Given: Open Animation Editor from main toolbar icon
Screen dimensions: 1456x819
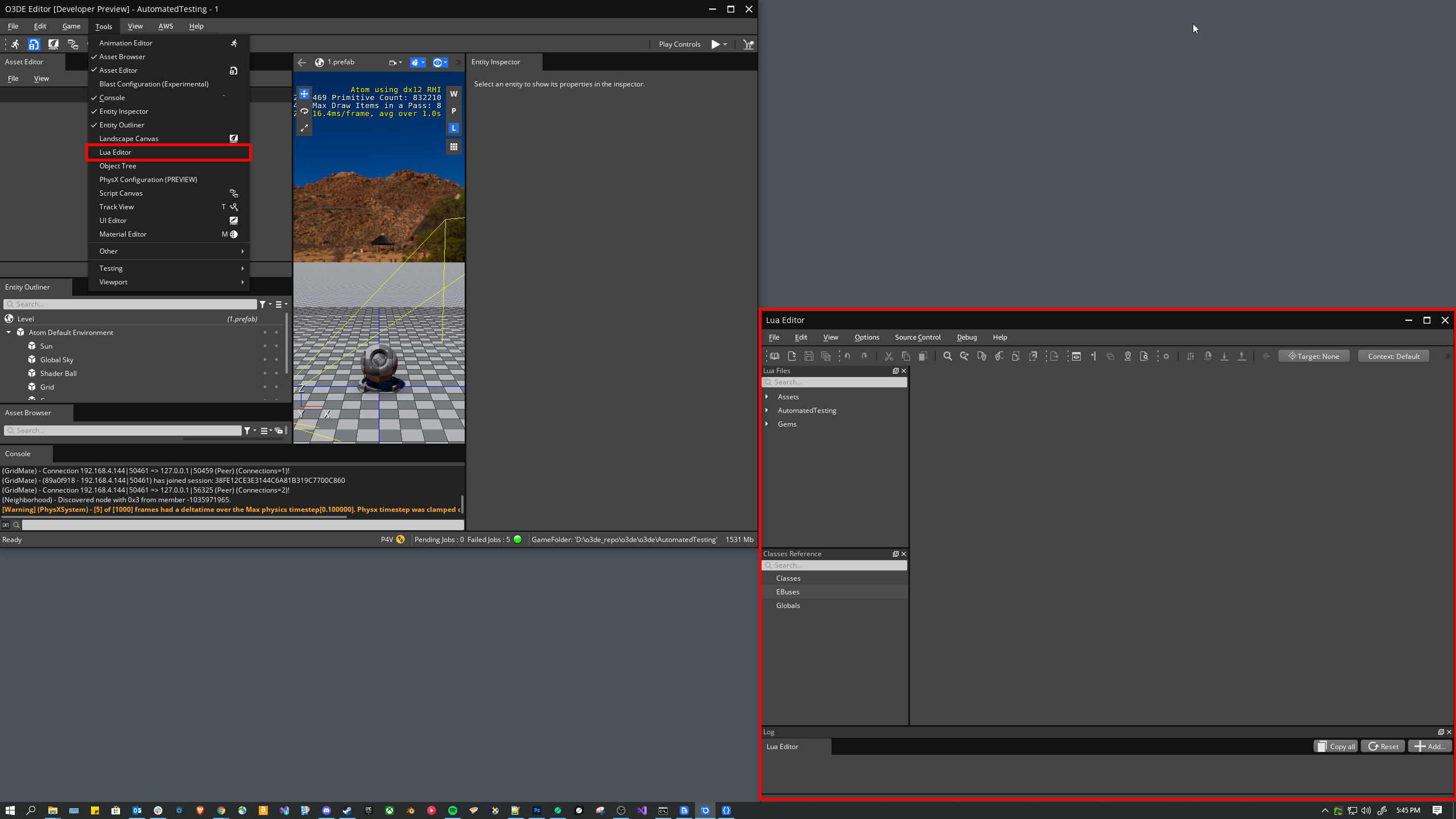Looking at the screenshot, I should point(15,44).
